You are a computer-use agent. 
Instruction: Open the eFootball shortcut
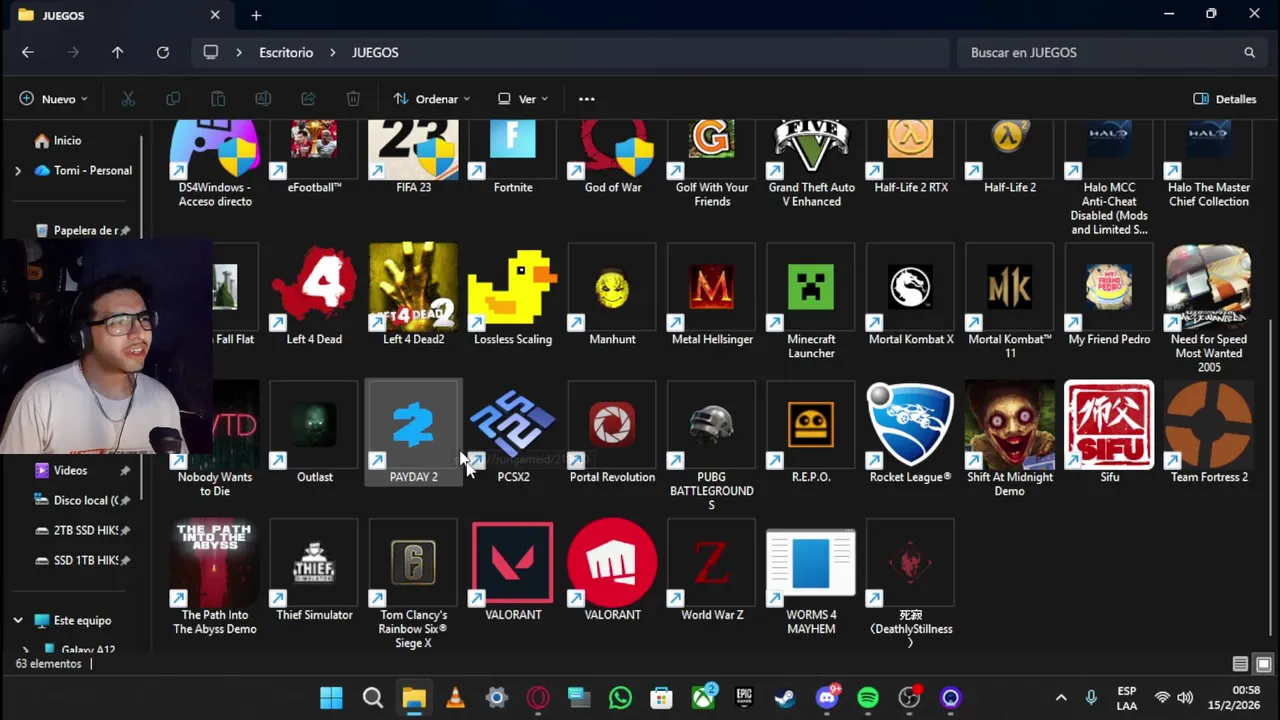tap(314, 150)
